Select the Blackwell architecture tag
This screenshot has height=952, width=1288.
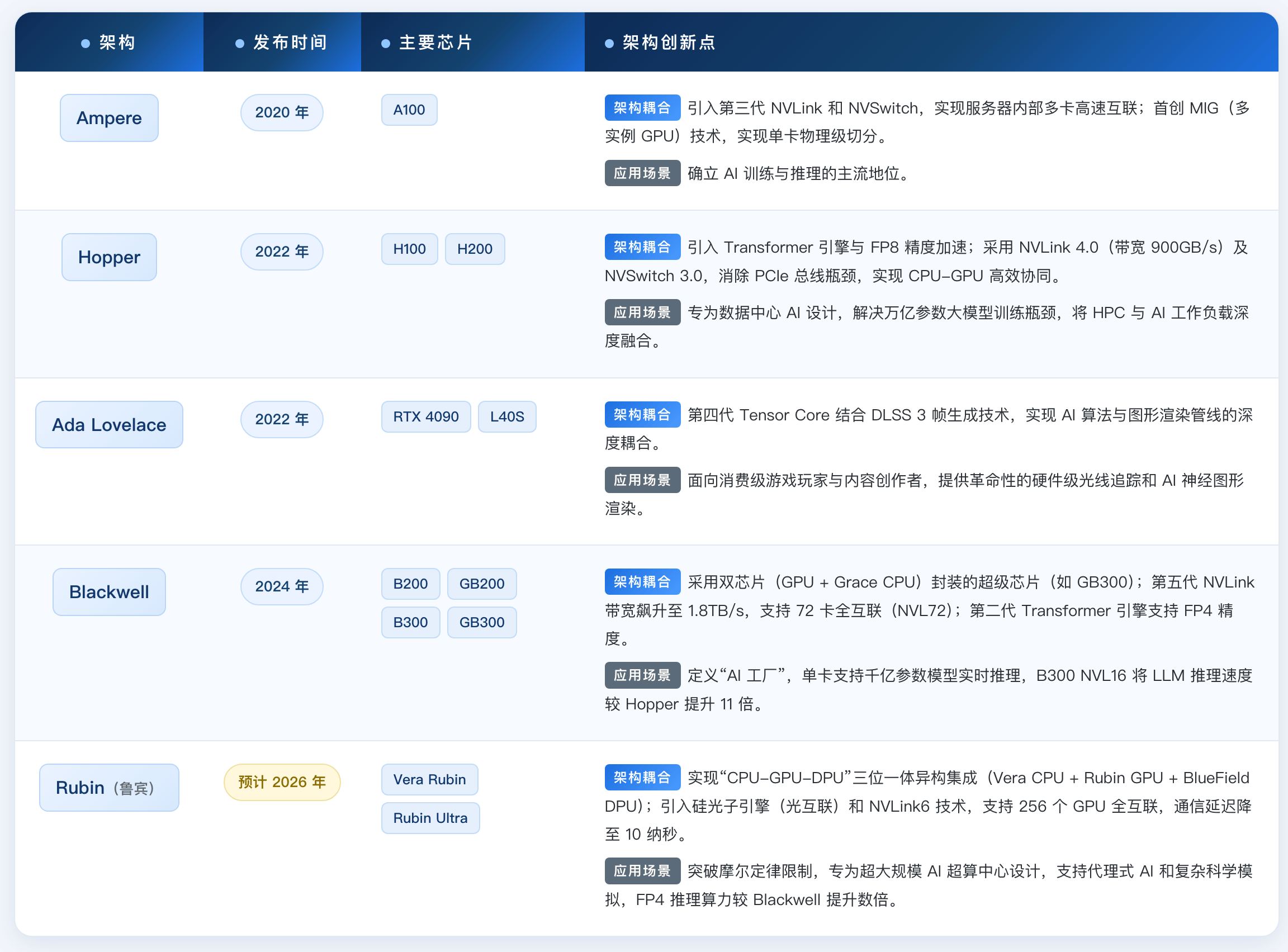(x=109, y=592)
